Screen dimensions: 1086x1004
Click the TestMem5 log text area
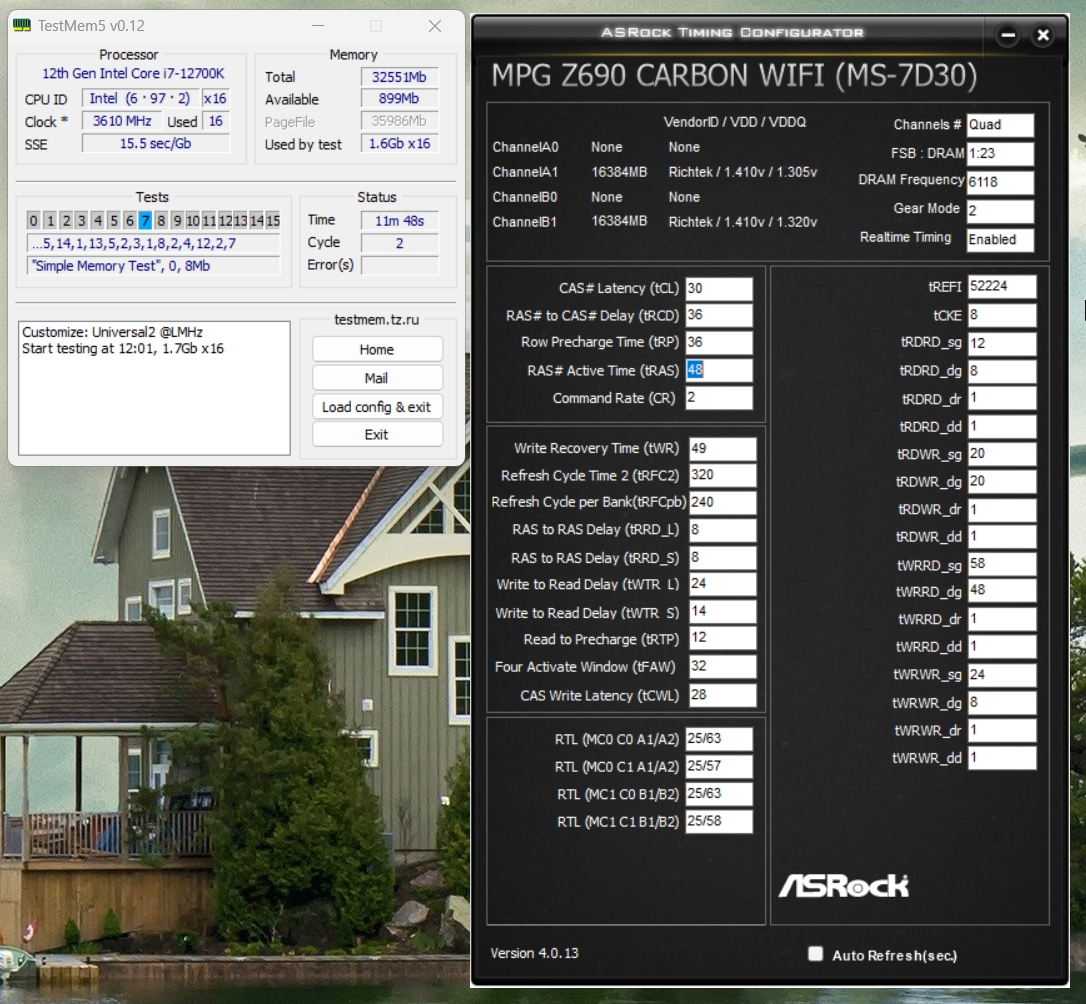coord(154,388)
